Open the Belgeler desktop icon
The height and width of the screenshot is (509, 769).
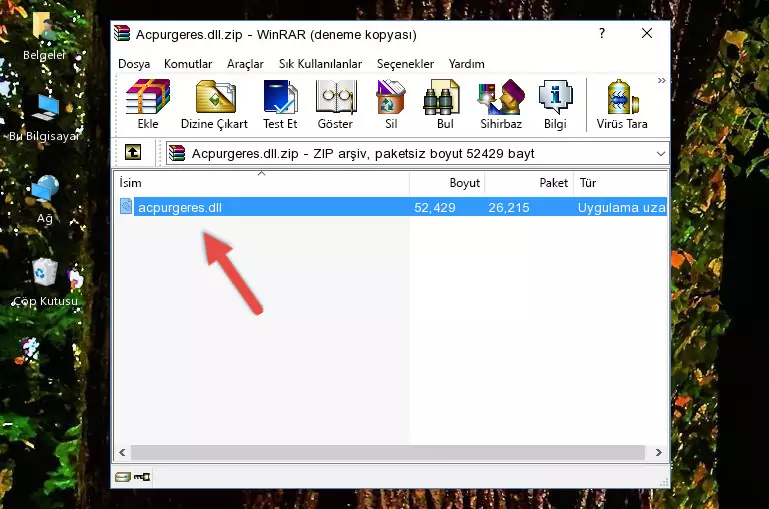coord(44,36)
